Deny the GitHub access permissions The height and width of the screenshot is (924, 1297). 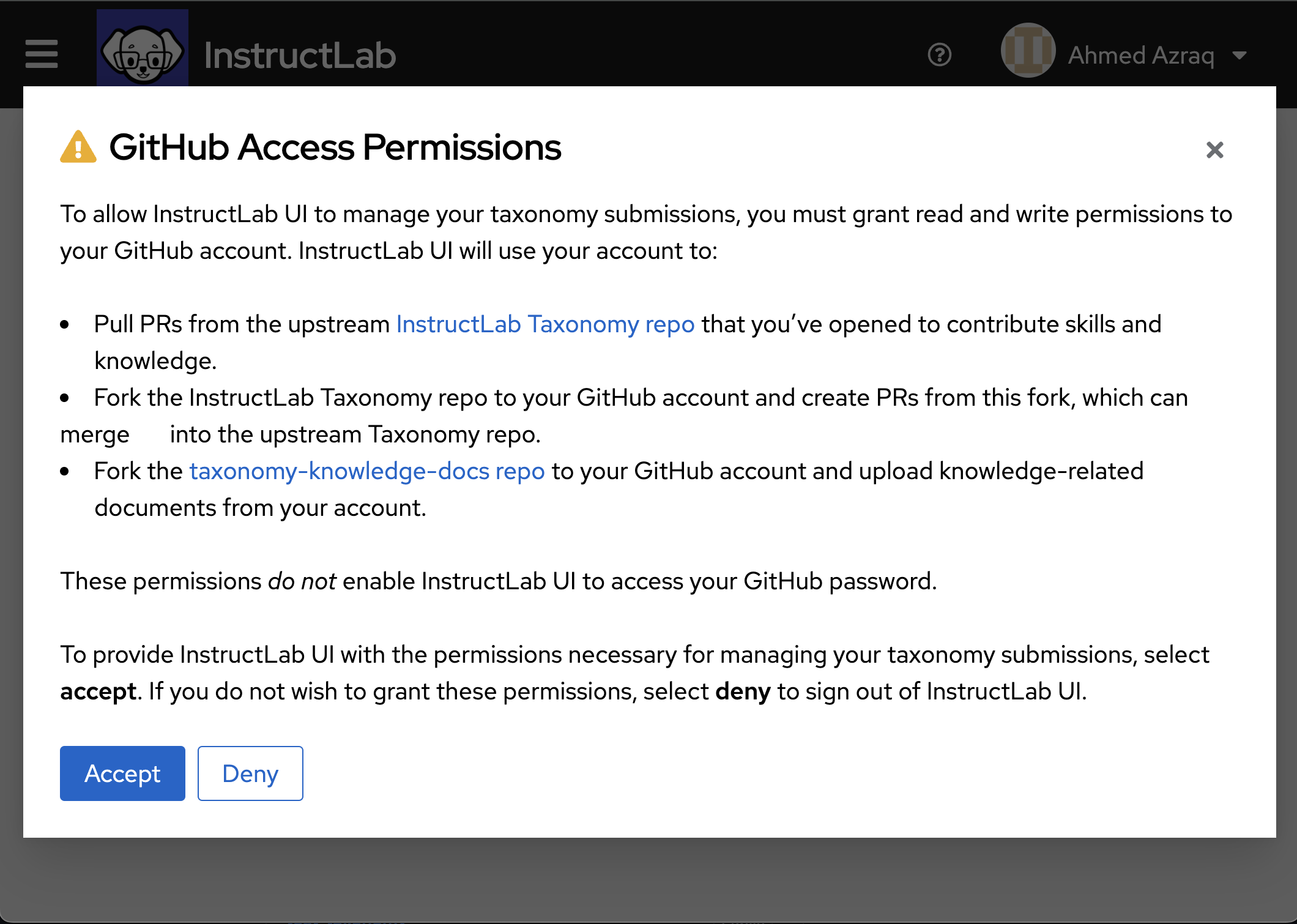[x=250, y=773]
